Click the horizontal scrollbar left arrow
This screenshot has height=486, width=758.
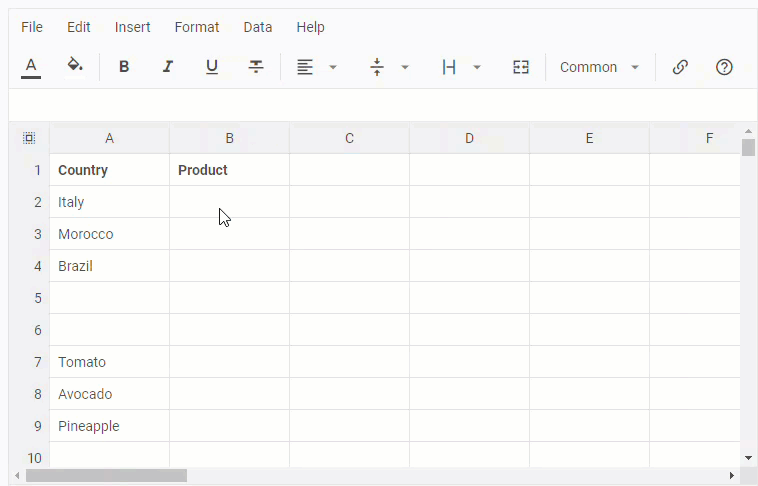pyautogui.click(x=17, y=475)
